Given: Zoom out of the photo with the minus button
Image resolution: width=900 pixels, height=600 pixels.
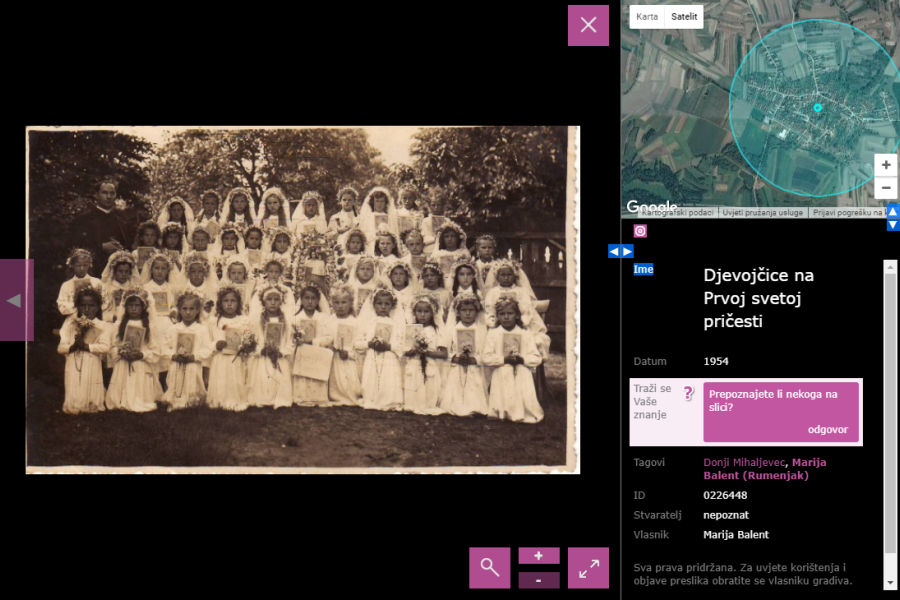Looking at the screenshot, I should [539, 580].
